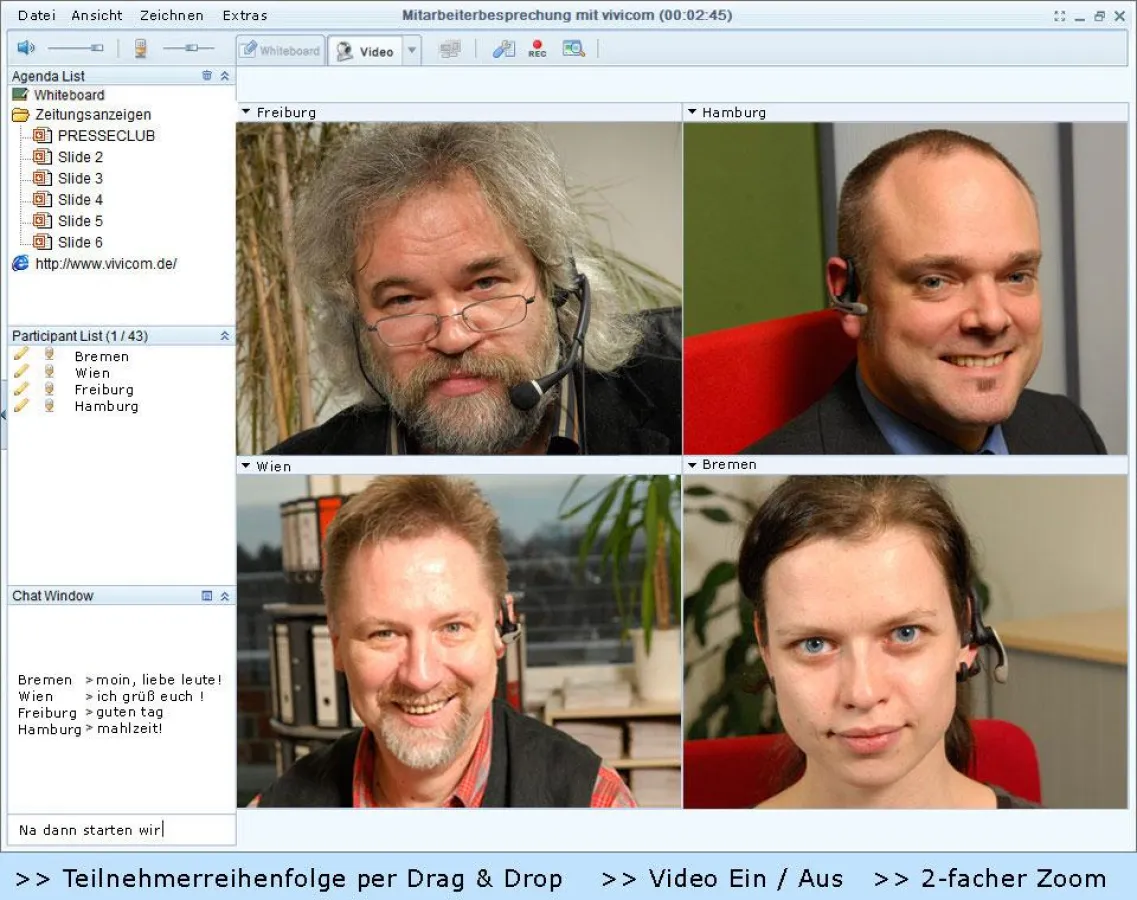
Task: Click the screen sharing icon
Action: point(449,48)
